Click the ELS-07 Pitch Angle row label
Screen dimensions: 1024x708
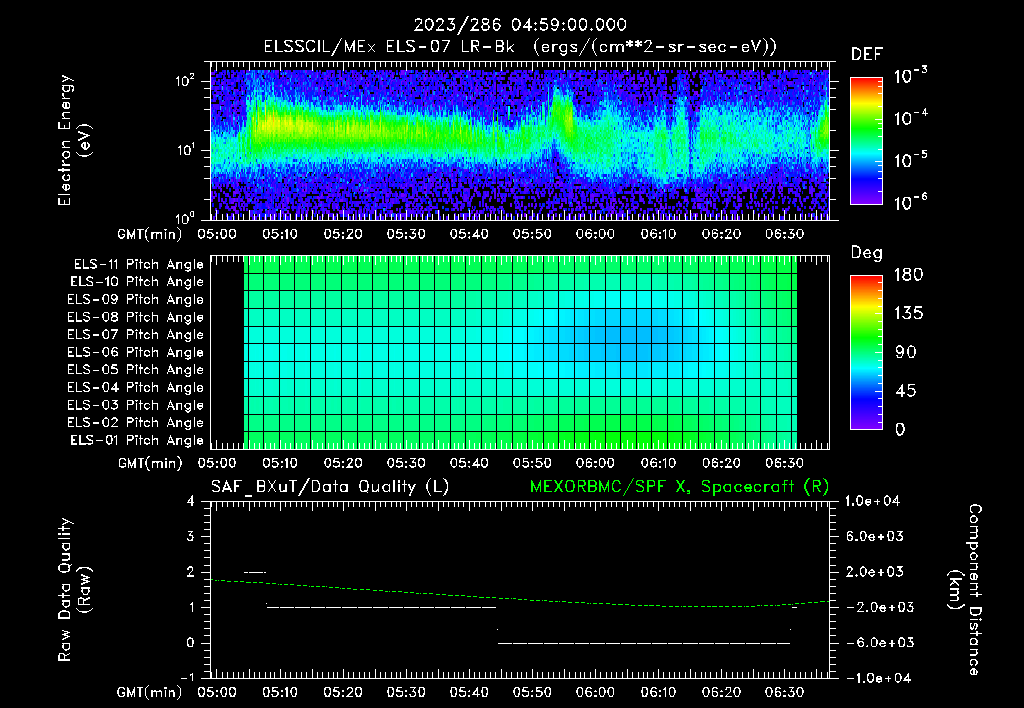point(135,334)
